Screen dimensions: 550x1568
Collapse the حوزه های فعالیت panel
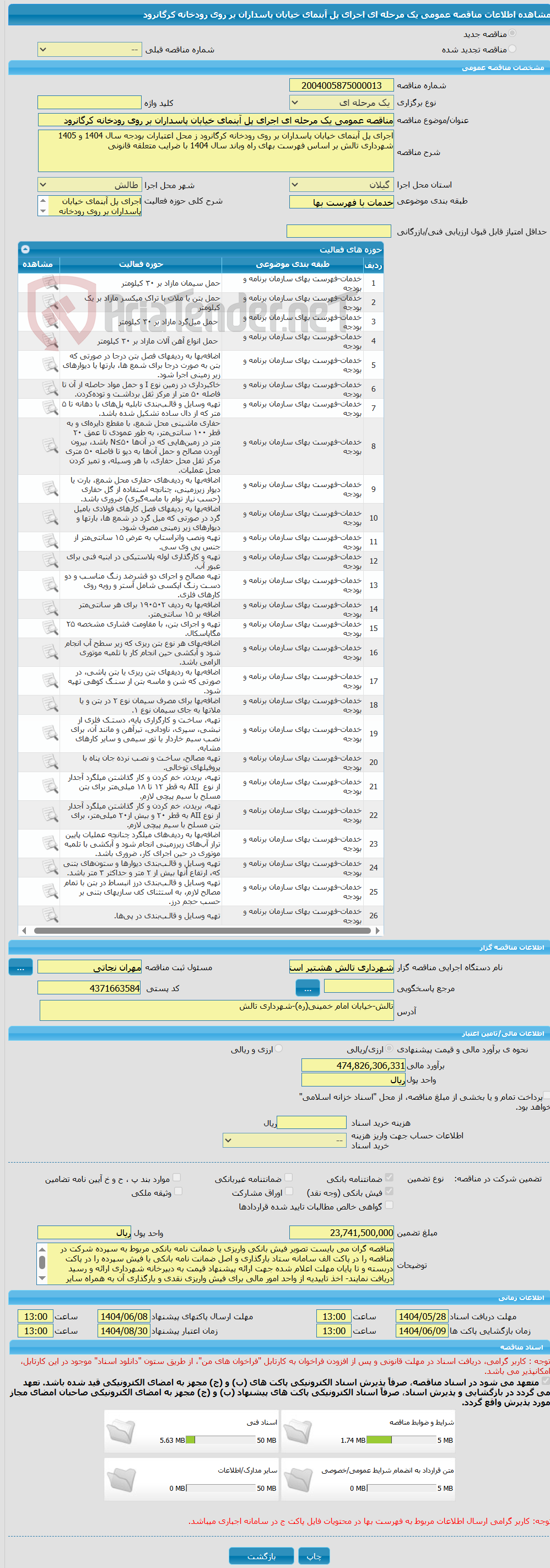click(25, 249)
